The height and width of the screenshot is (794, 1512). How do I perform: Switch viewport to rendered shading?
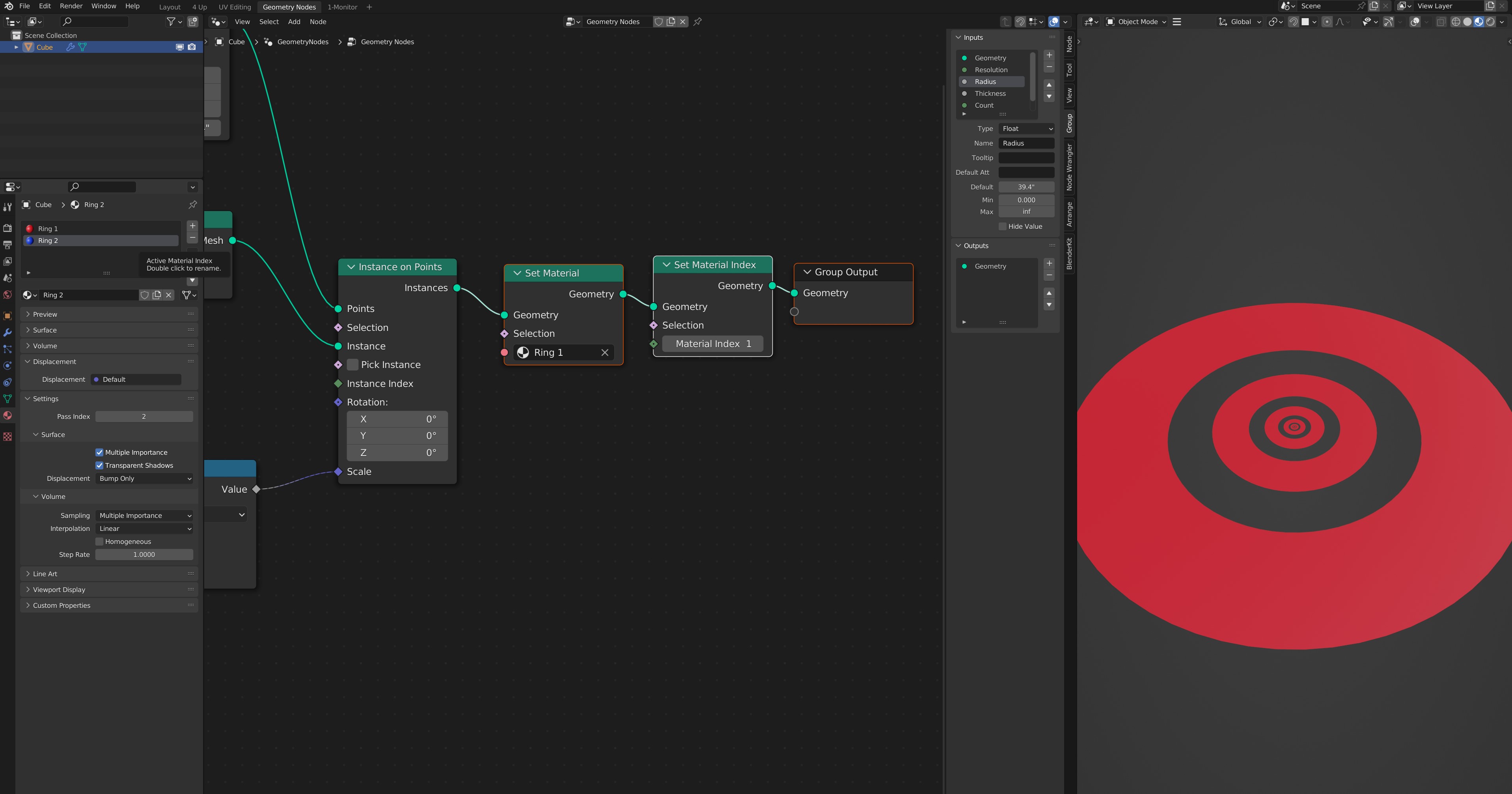click(1490, 22)
